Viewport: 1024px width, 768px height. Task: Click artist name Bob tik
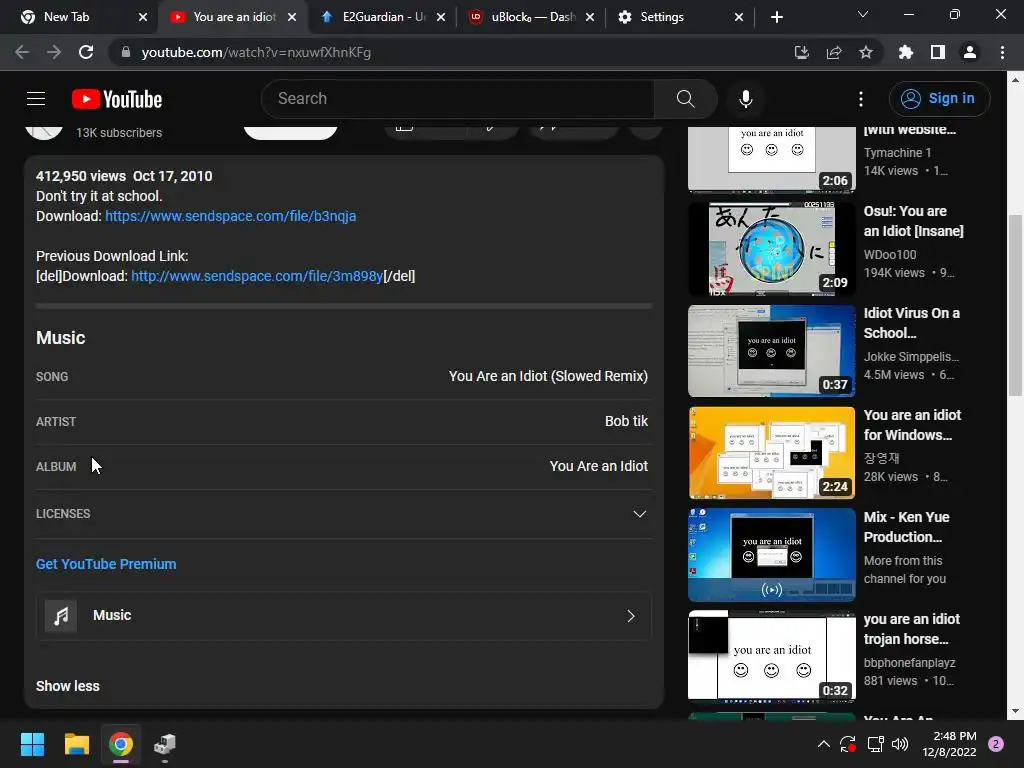point(626,421)
